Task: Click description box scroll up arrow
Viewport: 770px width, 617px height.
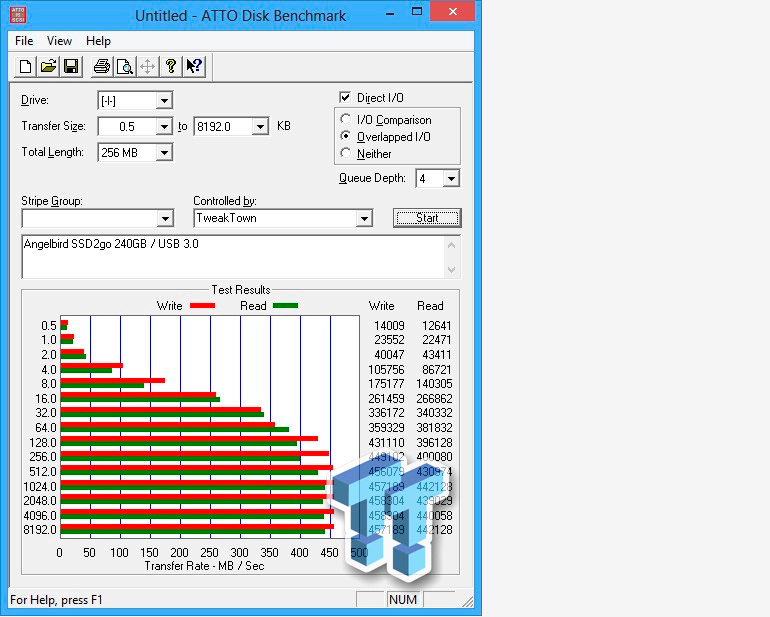Action: click(452, 245)
